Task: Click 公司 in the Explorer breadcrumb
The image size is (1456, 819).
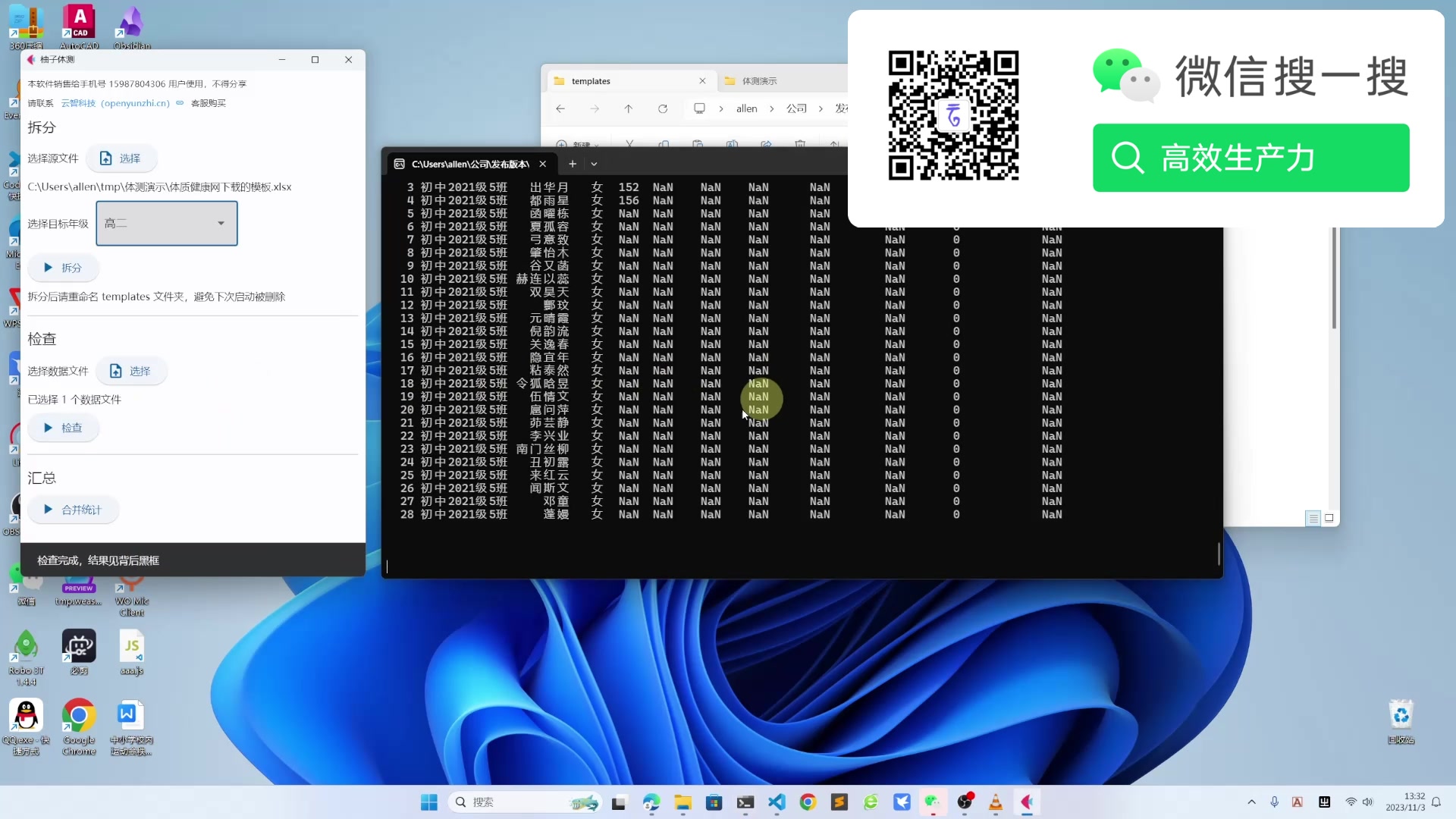Action: pos(796,108)
